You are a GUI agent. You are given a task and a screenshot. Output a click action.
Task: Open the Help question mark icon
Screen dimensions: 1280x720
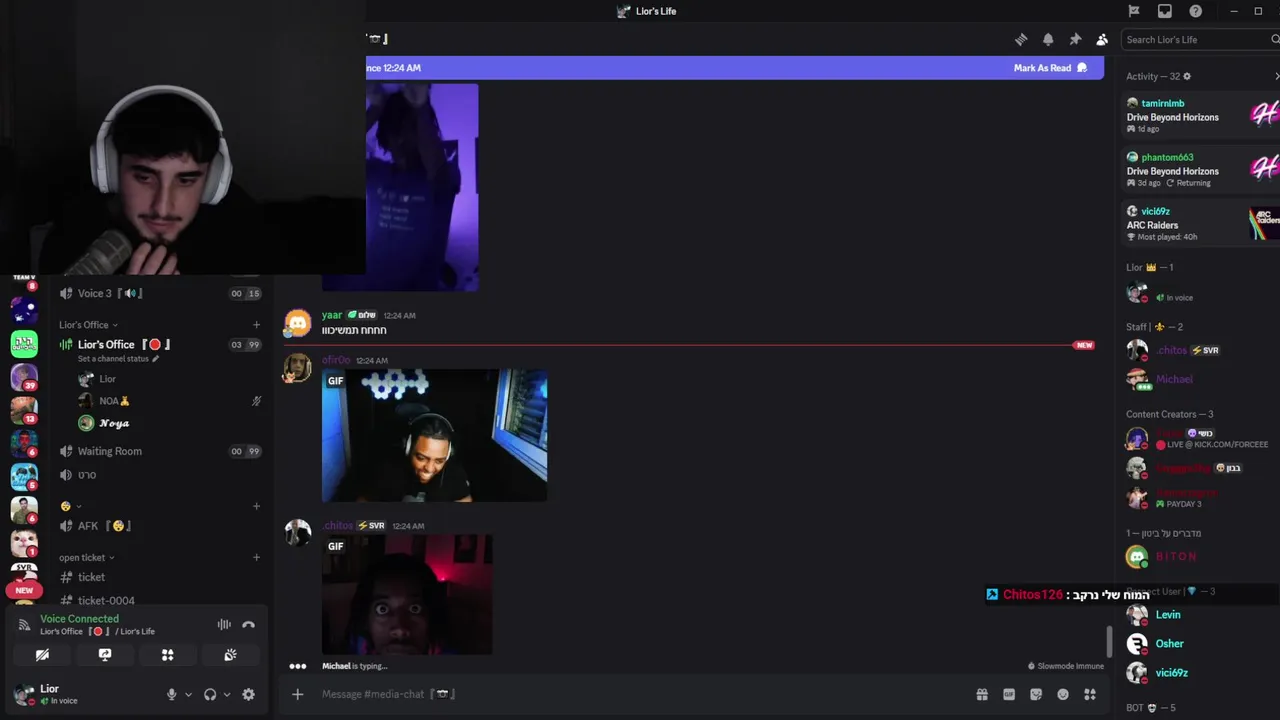pos(1196,11)
